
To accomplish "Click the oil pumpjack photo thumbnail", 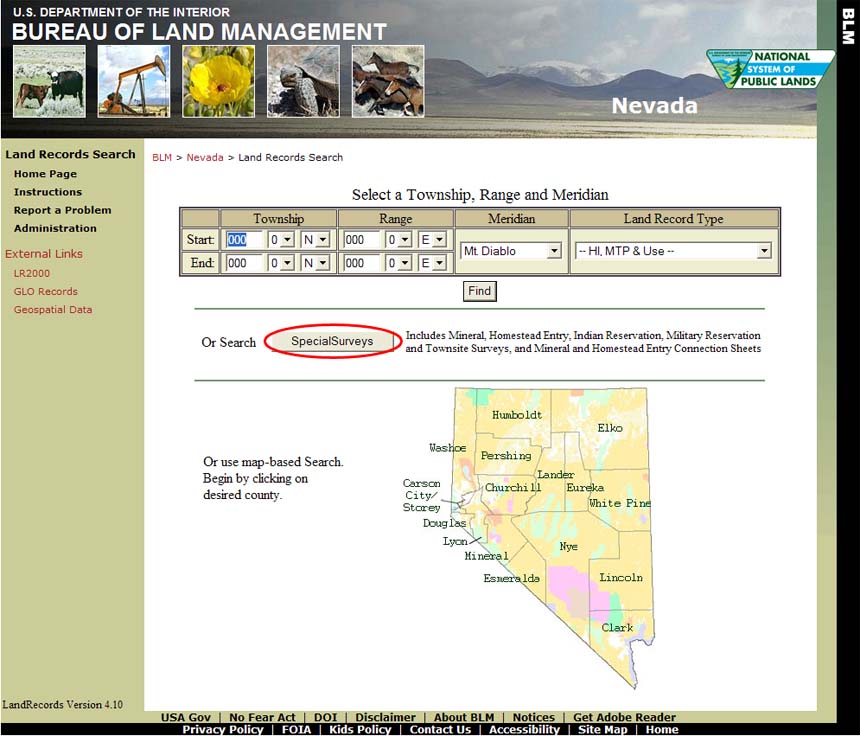I will pyautogui.click(x=134, y=81).
